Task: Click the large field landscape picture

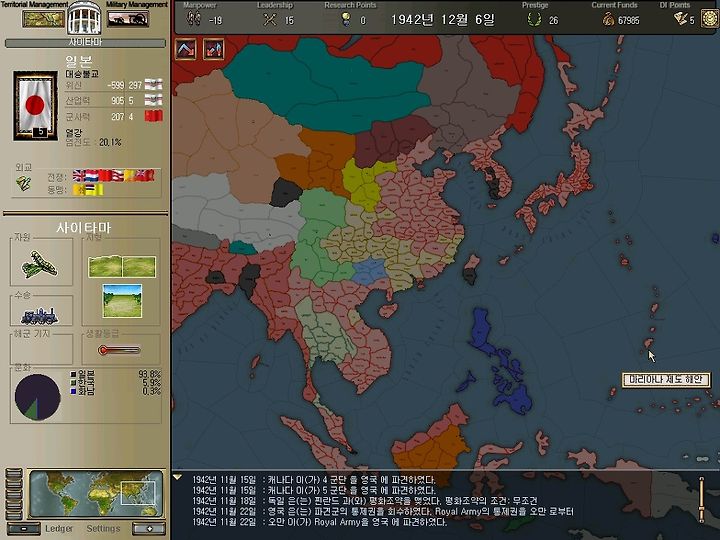Action: point(122,301)
